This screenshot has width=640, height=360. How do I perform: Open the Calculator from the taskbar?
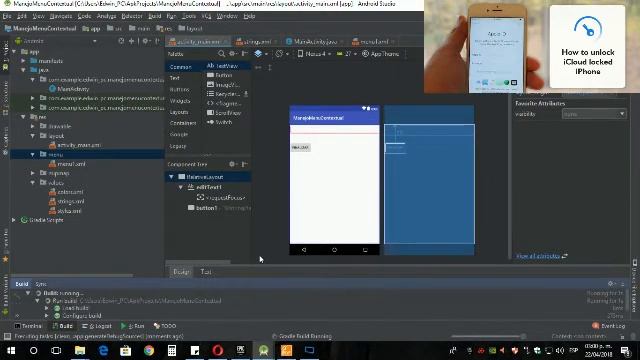coord(172,350)
